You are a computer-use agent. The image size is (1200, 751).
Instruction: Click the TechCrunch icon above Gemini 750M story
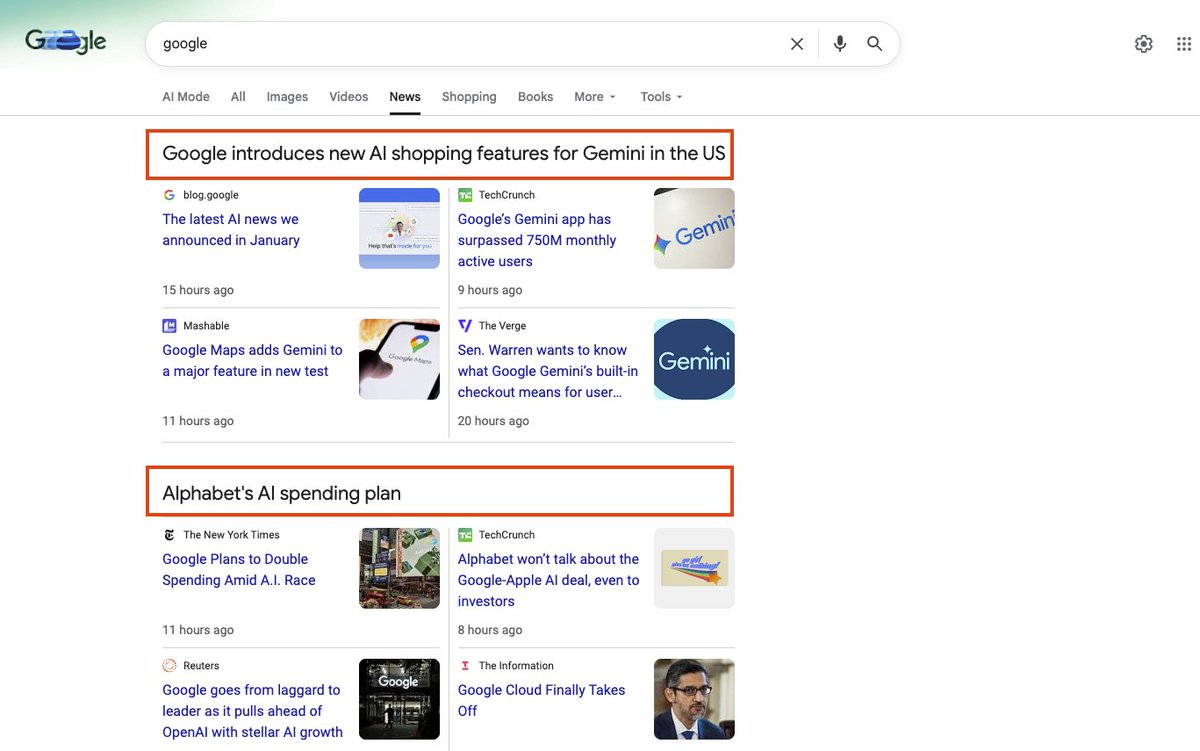click(465, 195)
